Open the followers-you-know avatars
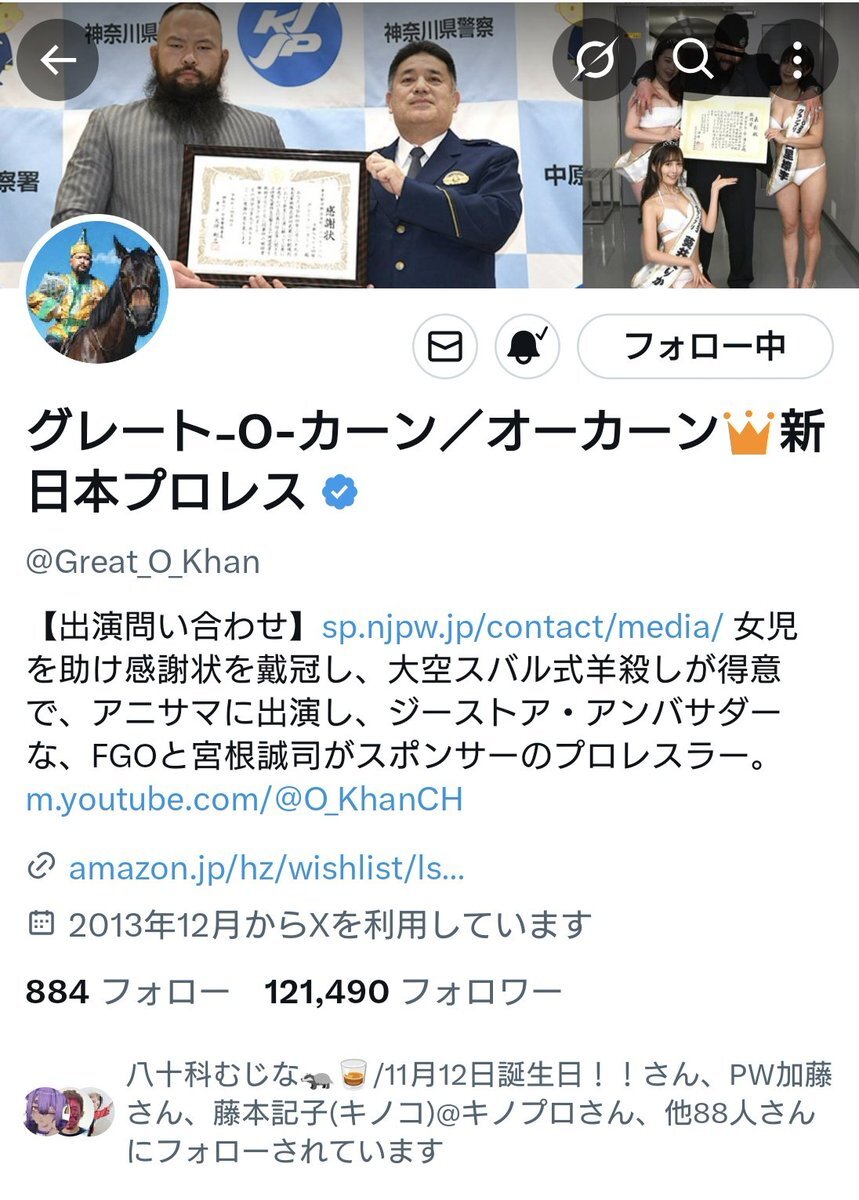 point(67,1112)
